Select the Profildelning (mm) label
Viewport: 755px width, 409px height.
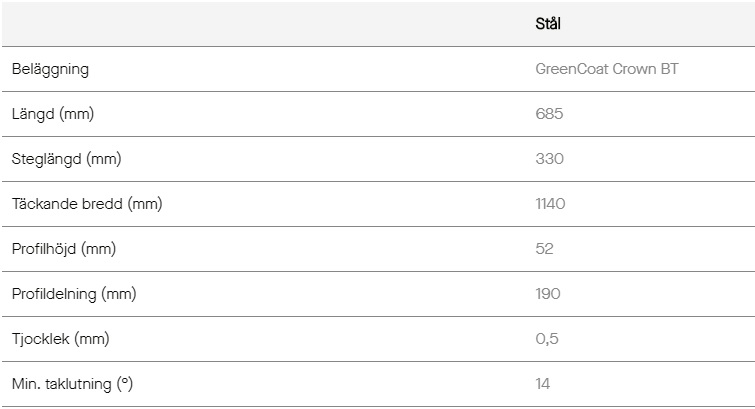coord(74,294)
